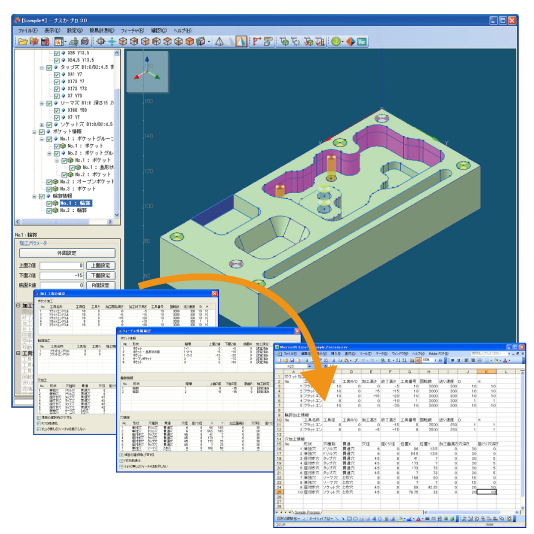
Task: Open the ファイル menu
Action: click(28, 31)
